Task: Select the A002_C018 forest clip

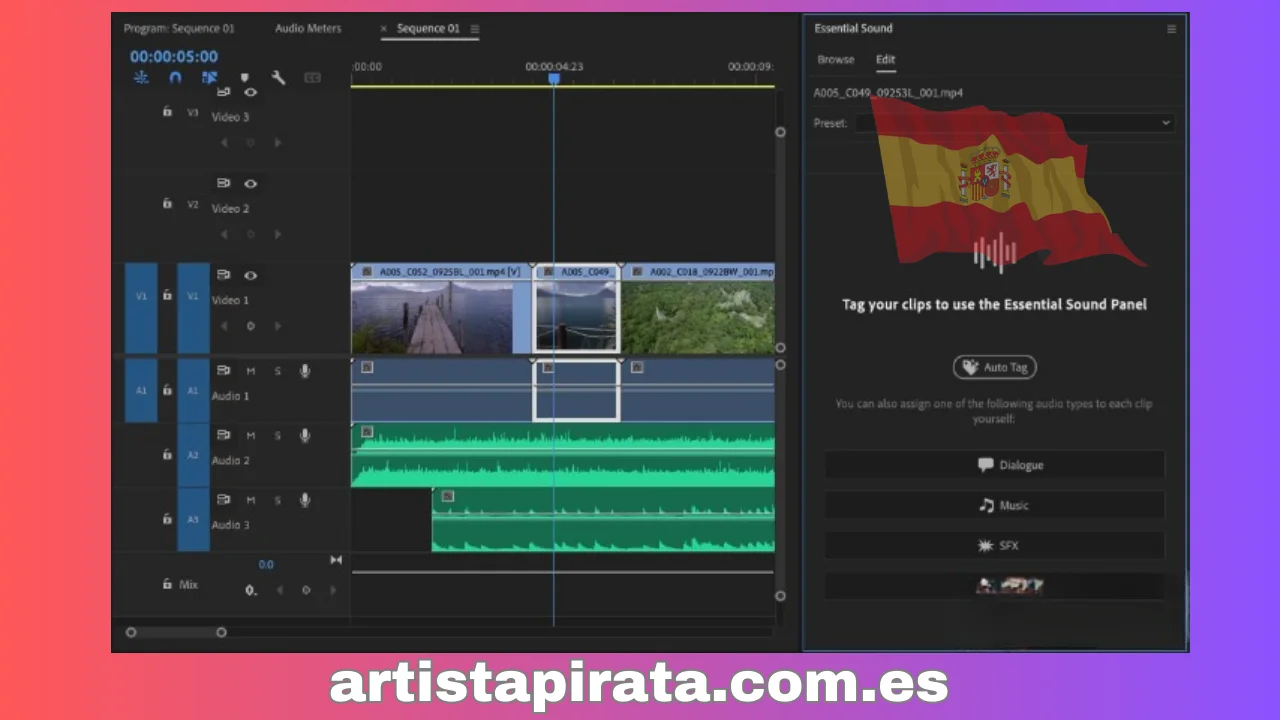Action: (698, 309)
